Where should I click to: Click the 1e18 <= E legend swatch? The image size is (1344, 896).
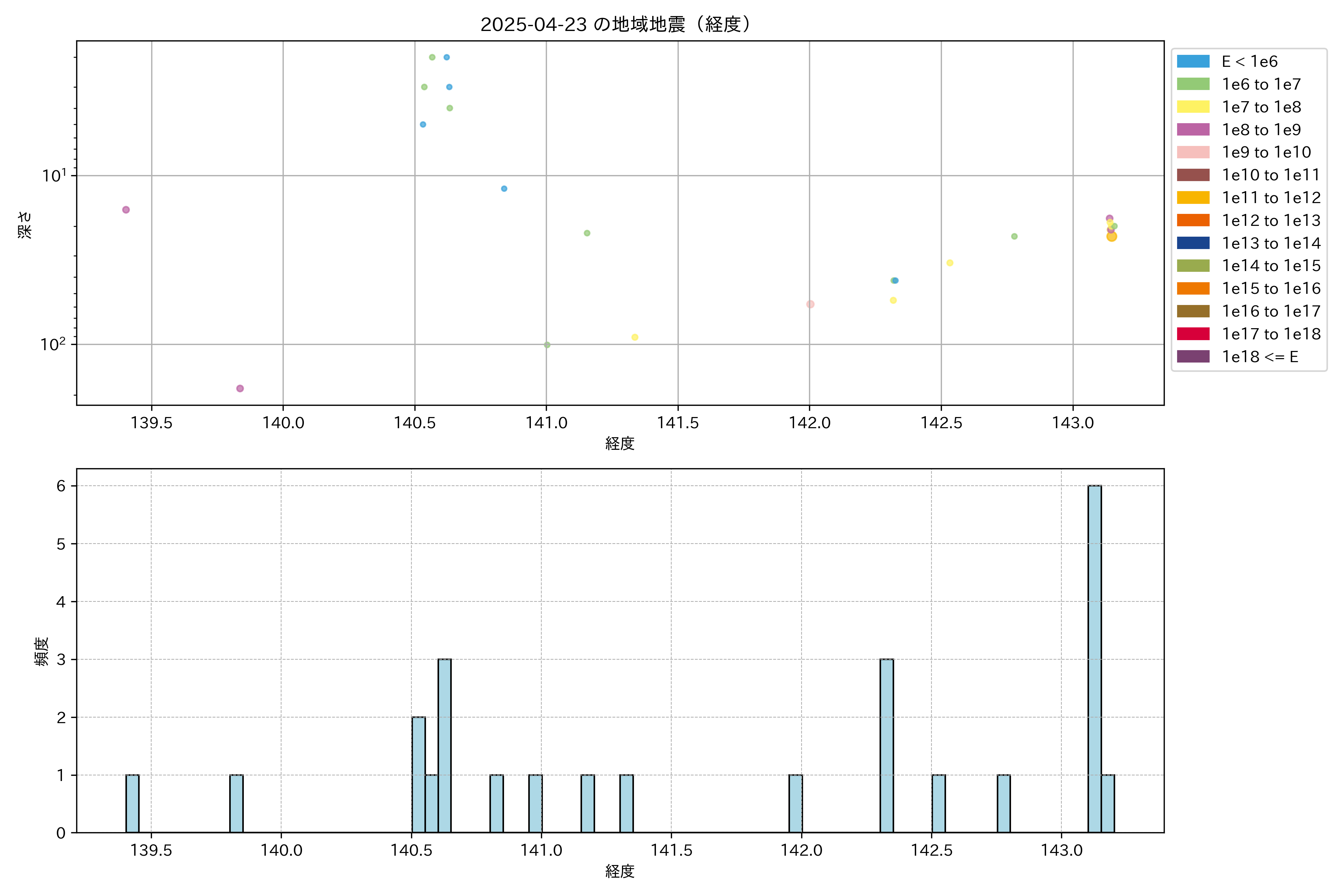point(1192,357)
